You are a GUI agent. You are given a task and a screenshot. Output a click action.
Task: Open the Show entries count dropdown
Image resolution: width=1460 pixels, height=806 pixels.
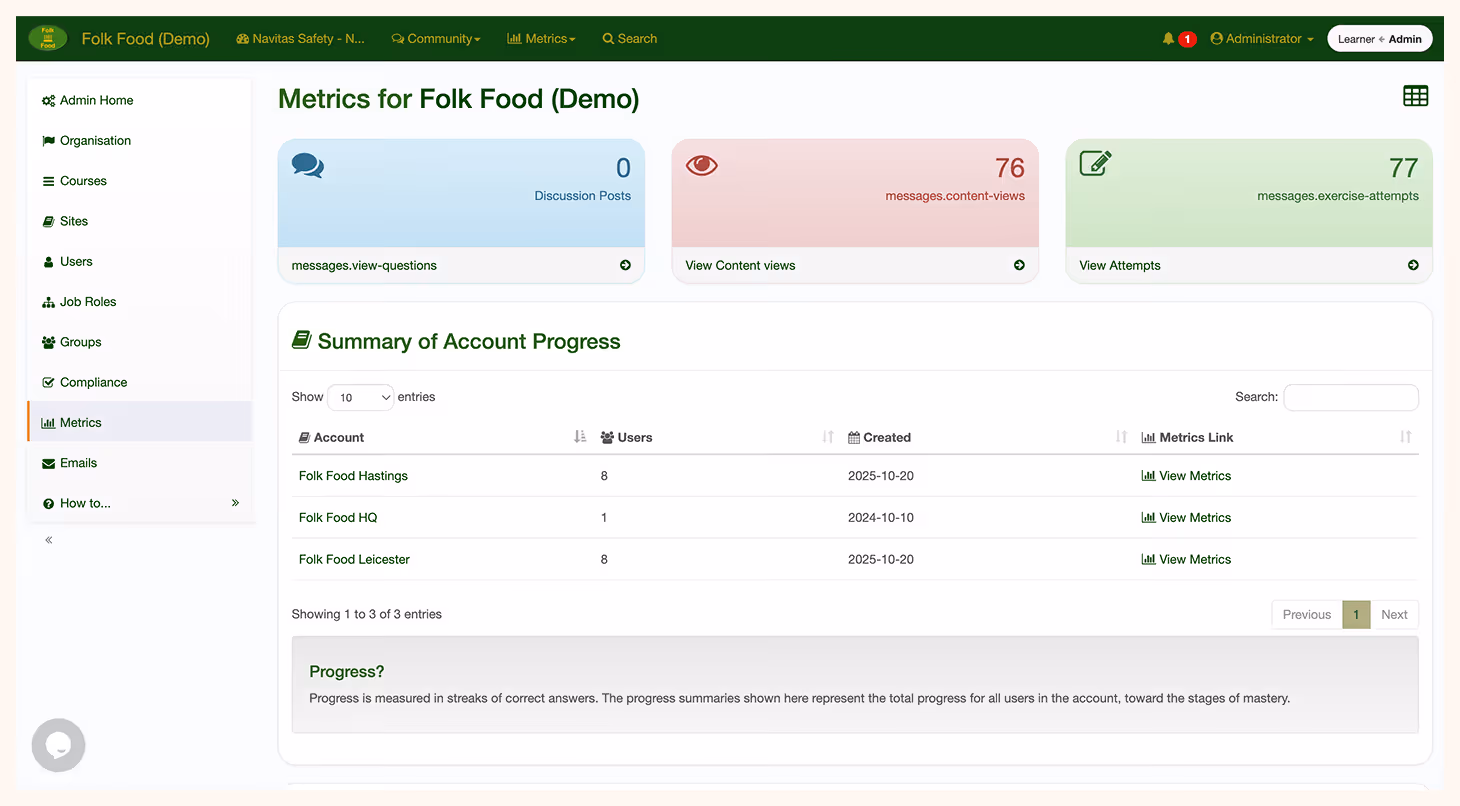(x=361, y=397)
